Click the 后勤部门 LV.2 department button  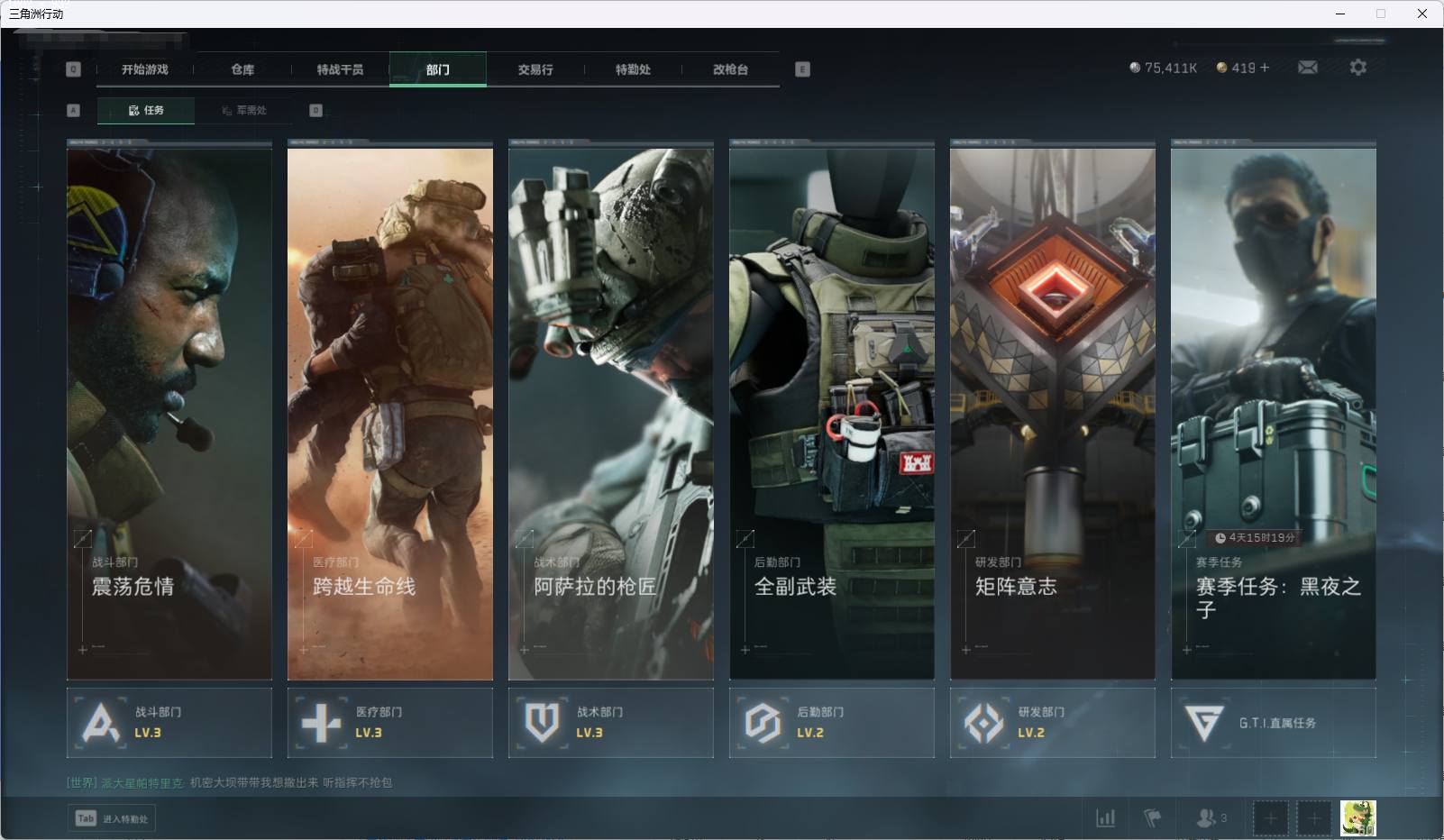[x=832, y=723]
